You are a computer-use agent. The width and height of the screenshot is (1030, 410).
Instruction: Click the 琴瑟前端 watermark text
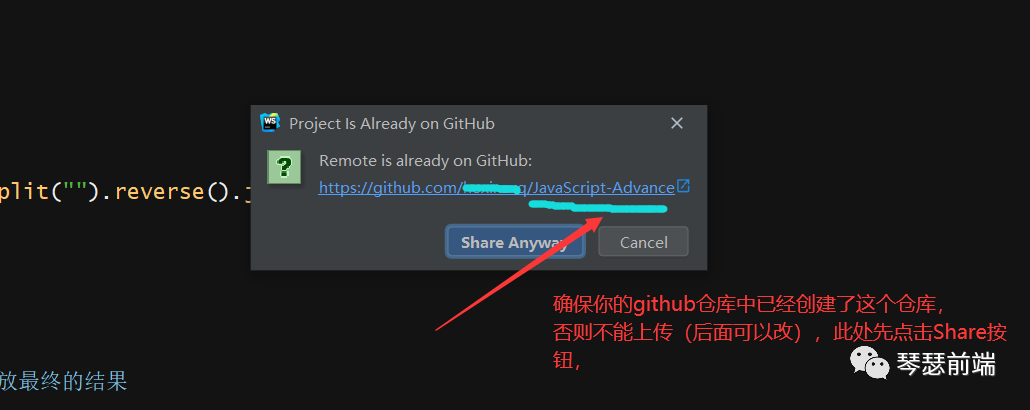tap(946, 364)
